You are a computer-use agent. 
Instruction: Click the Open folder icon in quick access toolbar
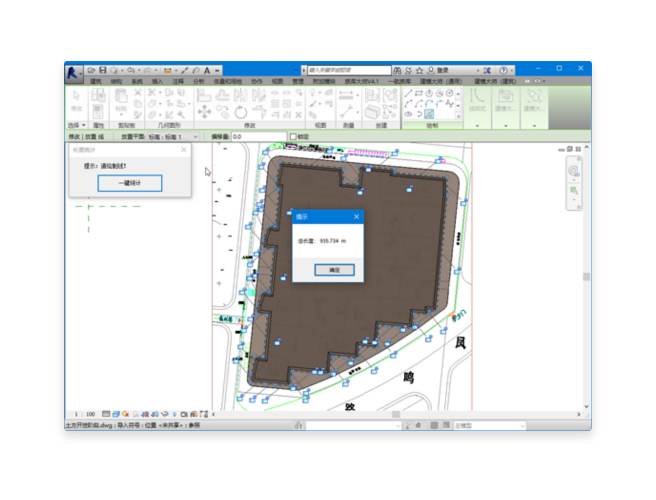[91, 70]
